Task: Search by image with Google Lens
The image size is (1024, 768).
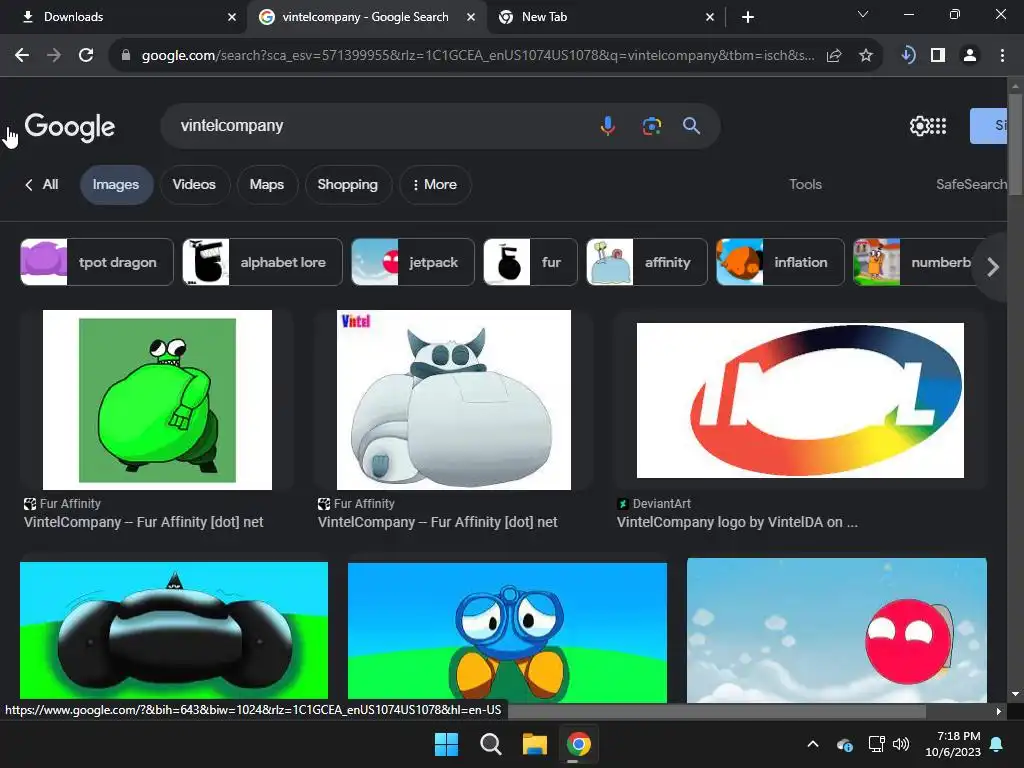Action: (x=651, y=125)
